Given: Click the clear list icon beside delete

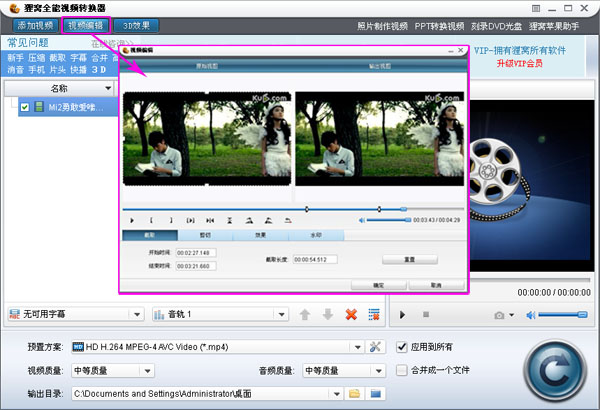Looking at the screenshot, I should 374,315.
